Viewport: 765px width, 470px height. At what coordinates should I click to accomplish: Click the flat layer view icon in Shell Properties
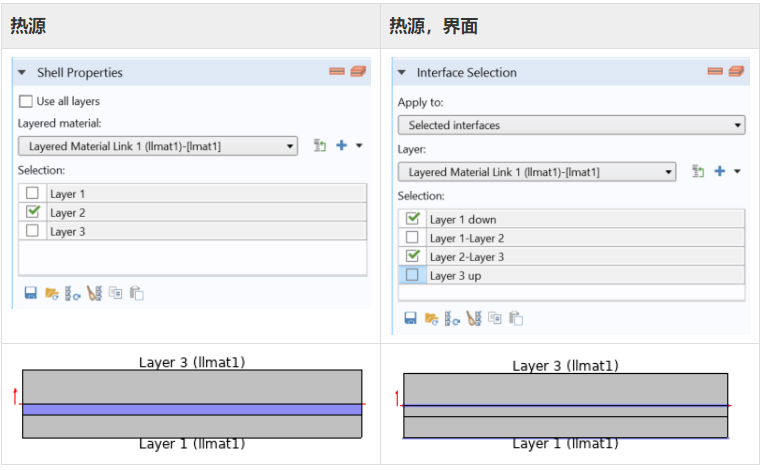coord(337,71)
